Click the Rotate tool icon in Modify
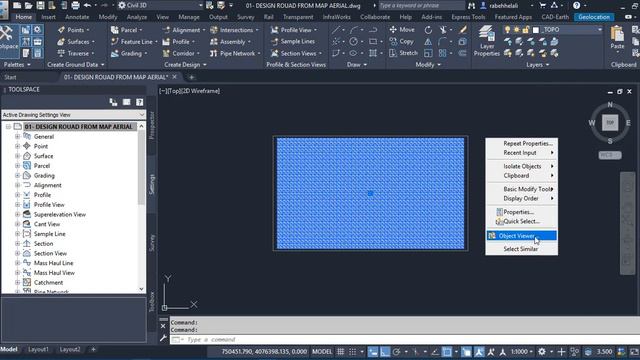Screen dimensions: 640x360 pos(428,30)
